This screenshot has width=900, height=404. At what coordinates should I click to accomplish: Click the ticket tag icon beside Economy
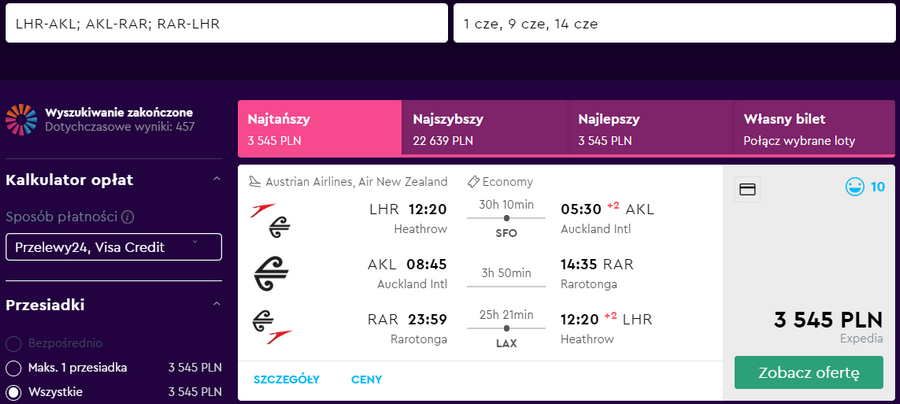(474, 182)
